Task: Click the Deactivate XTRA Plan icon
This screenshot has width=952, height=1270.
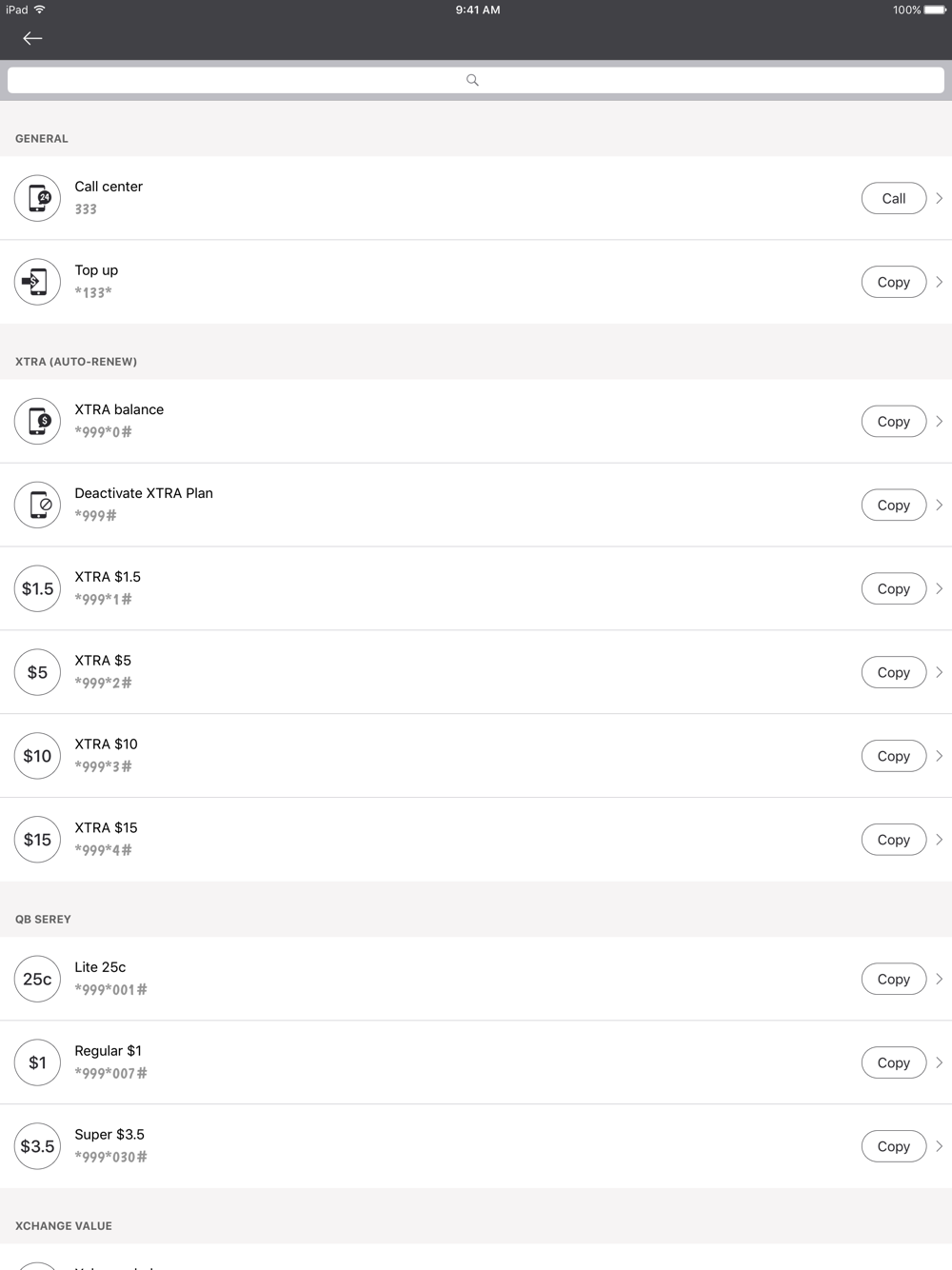Action: 38,505
